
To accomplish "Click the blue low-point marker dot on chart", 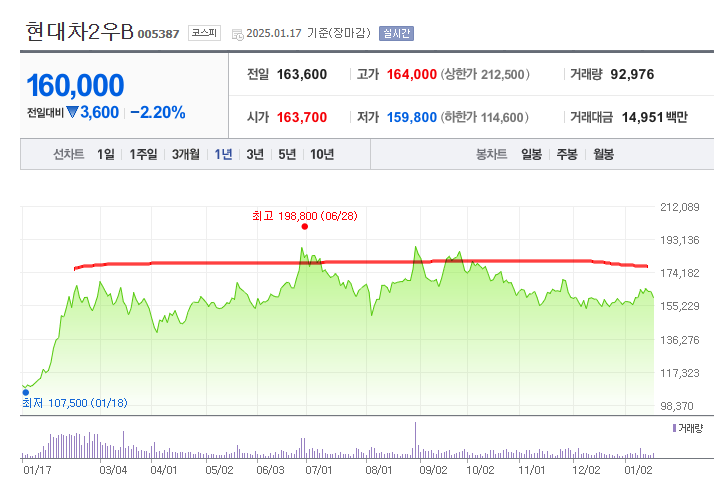I will [26, 392].
